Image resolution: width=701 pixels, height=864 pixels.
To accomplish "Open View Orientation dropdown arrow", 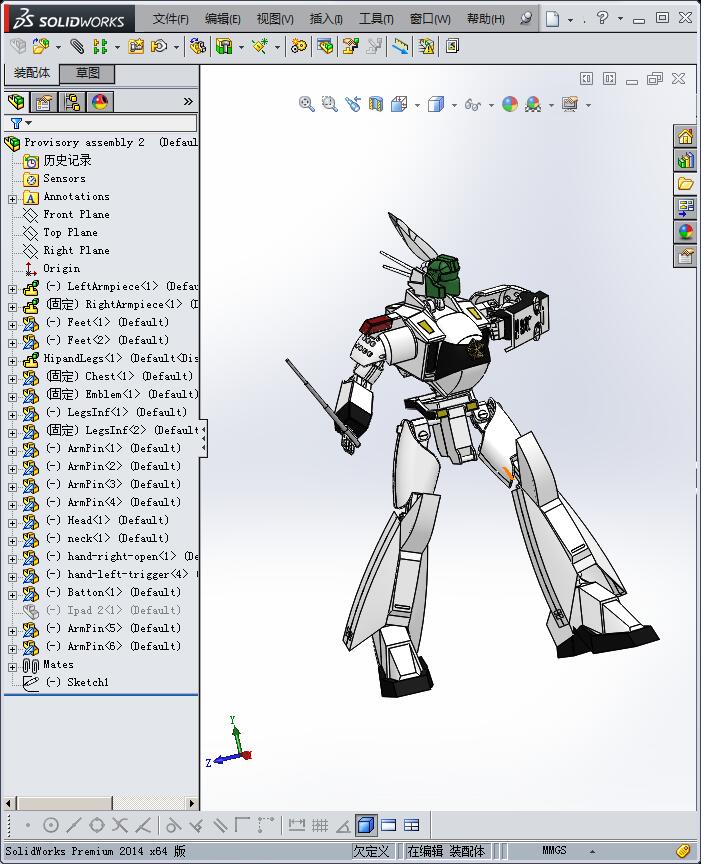I will coord(417,105).
